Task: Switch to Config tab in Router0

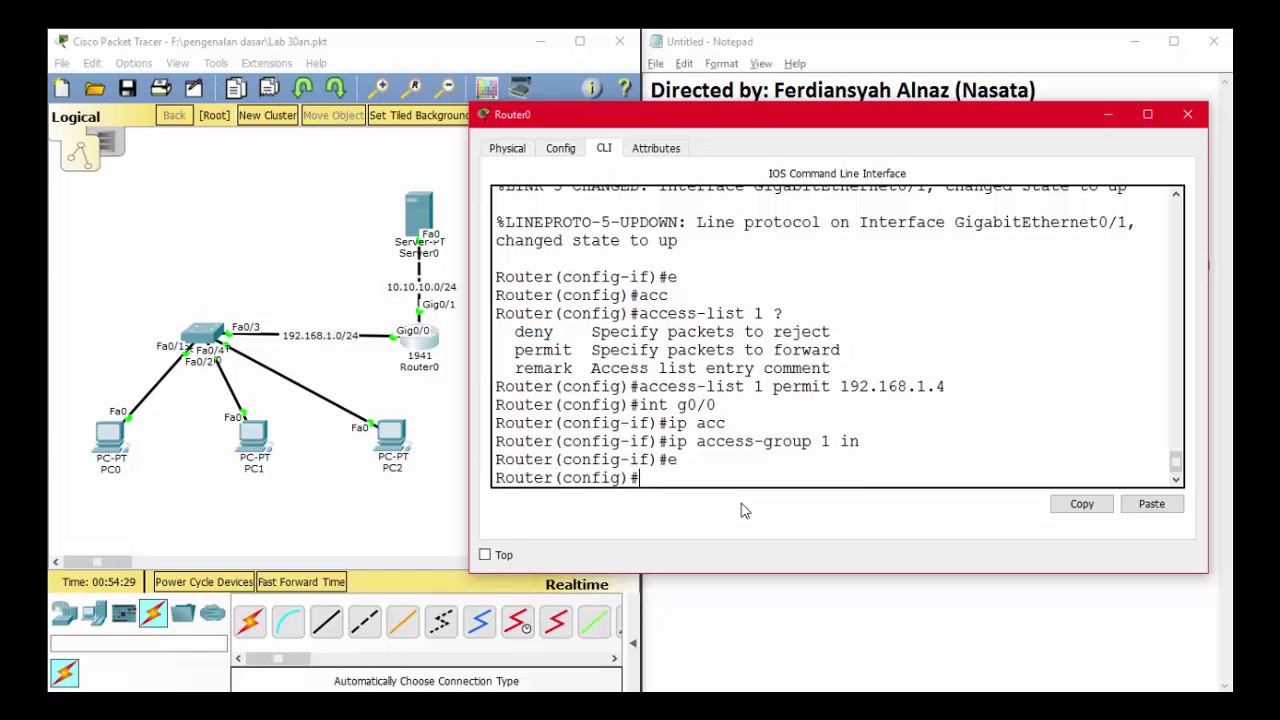Action: (x=561, y=148)
